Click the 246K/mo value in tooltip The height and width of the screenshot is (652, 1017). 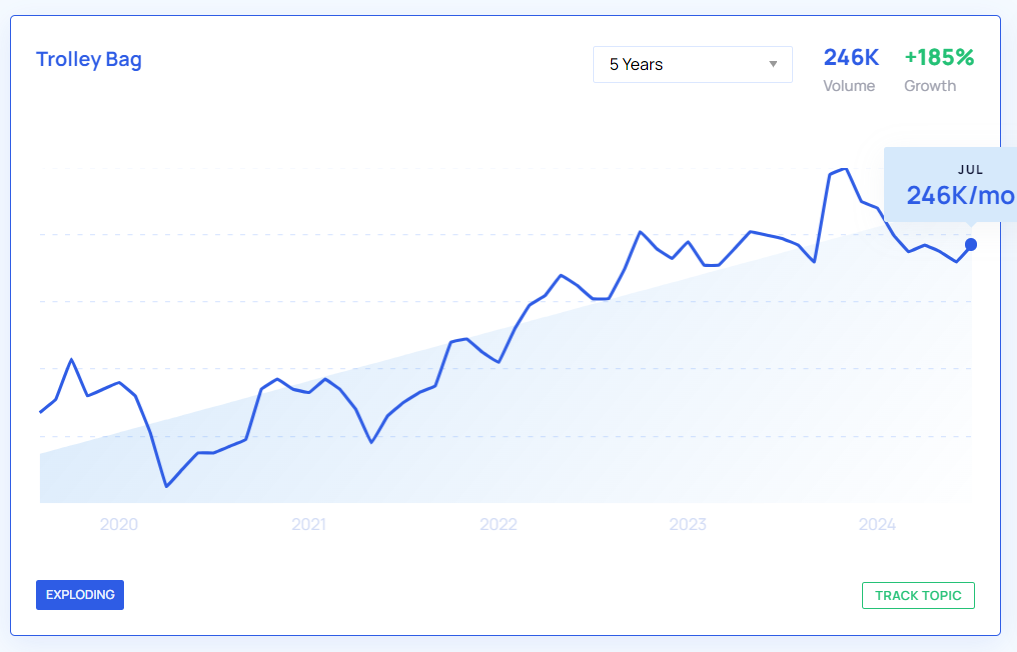click(959, 195)
